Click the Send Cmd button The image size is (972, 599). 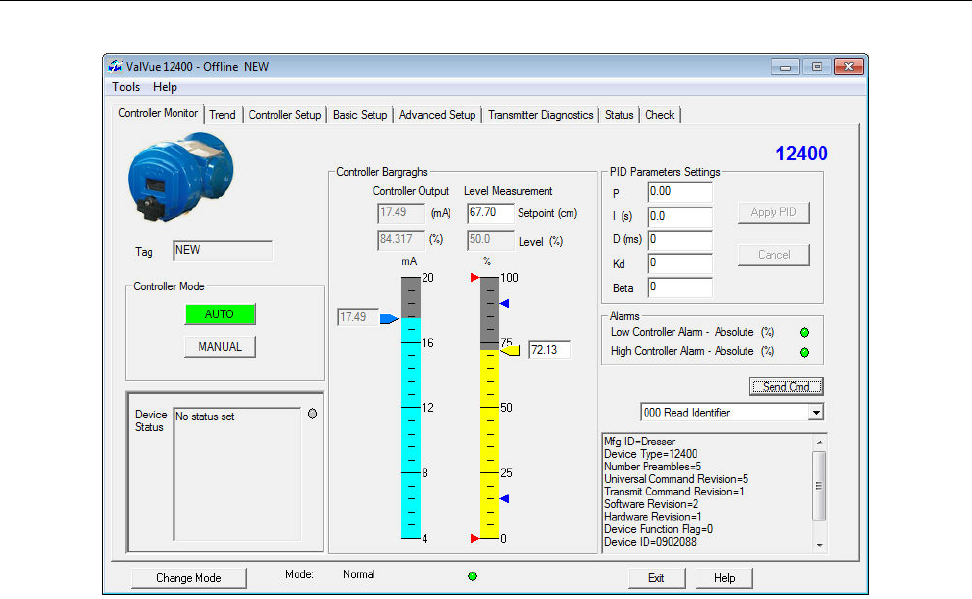(x=786, y=387)
